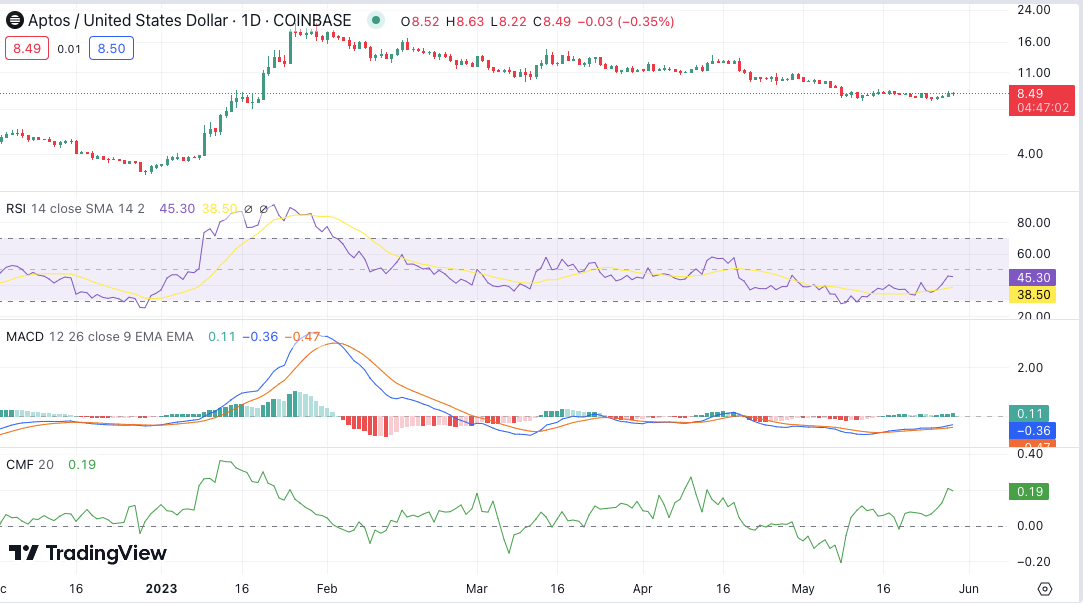Click the Jun label on time axis
1083x603 pixels.
pos(968,588)
